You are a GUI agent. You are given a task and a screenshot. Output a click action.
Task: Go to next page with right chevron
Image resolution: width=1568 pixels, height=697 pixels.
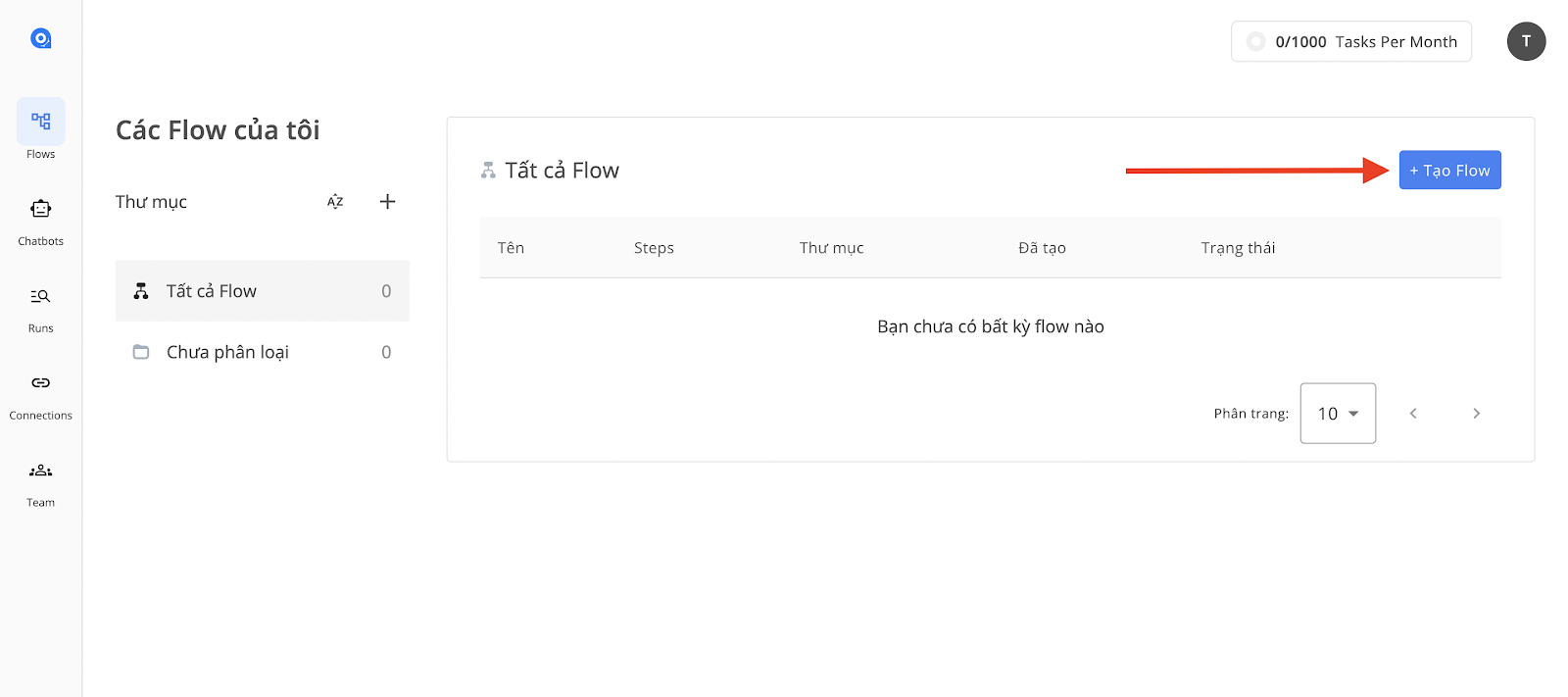(x=1476, y=413)
